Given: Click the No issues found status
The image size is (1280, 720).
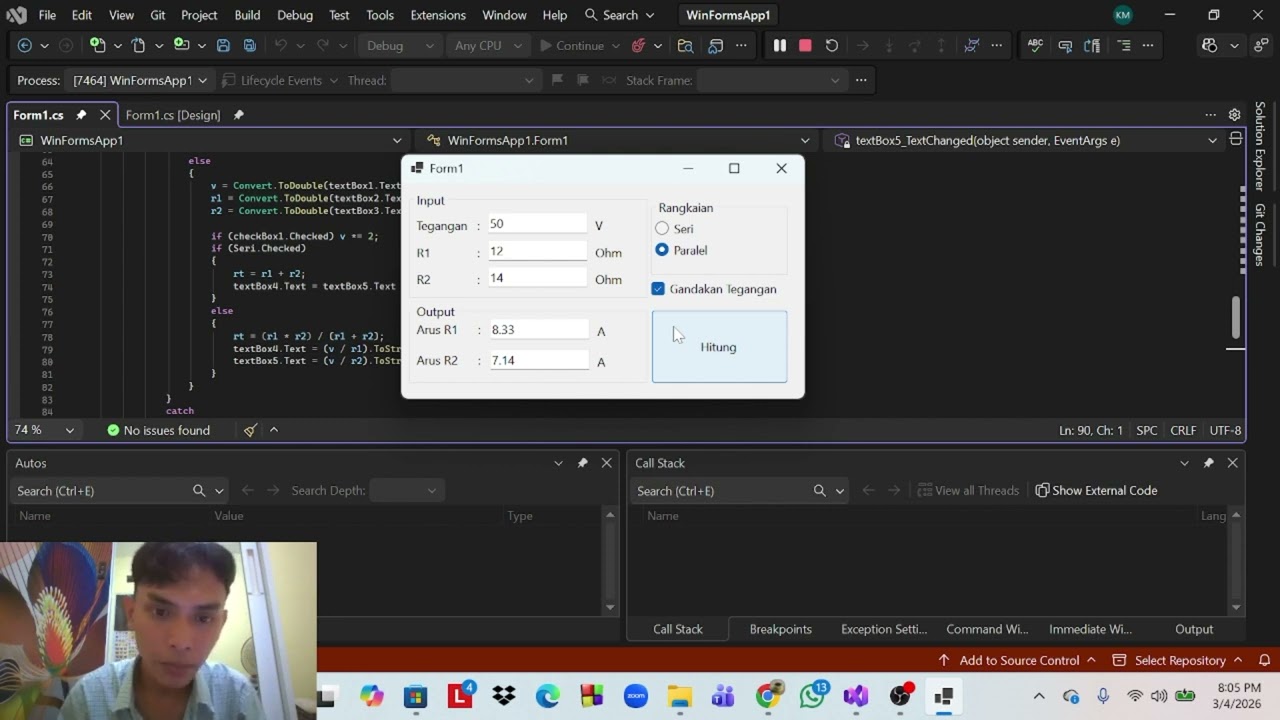Looking at the screenshot, I should click(158, 430).
